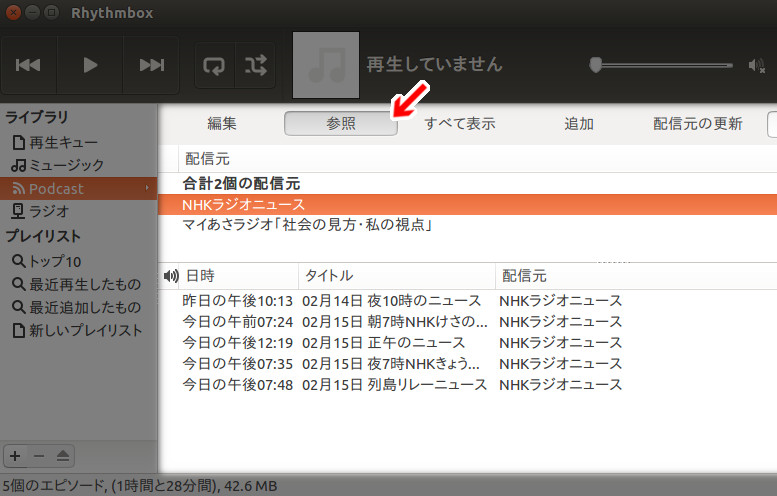
Task: Click the plus add playlist button
Action: tap(15, 456)
